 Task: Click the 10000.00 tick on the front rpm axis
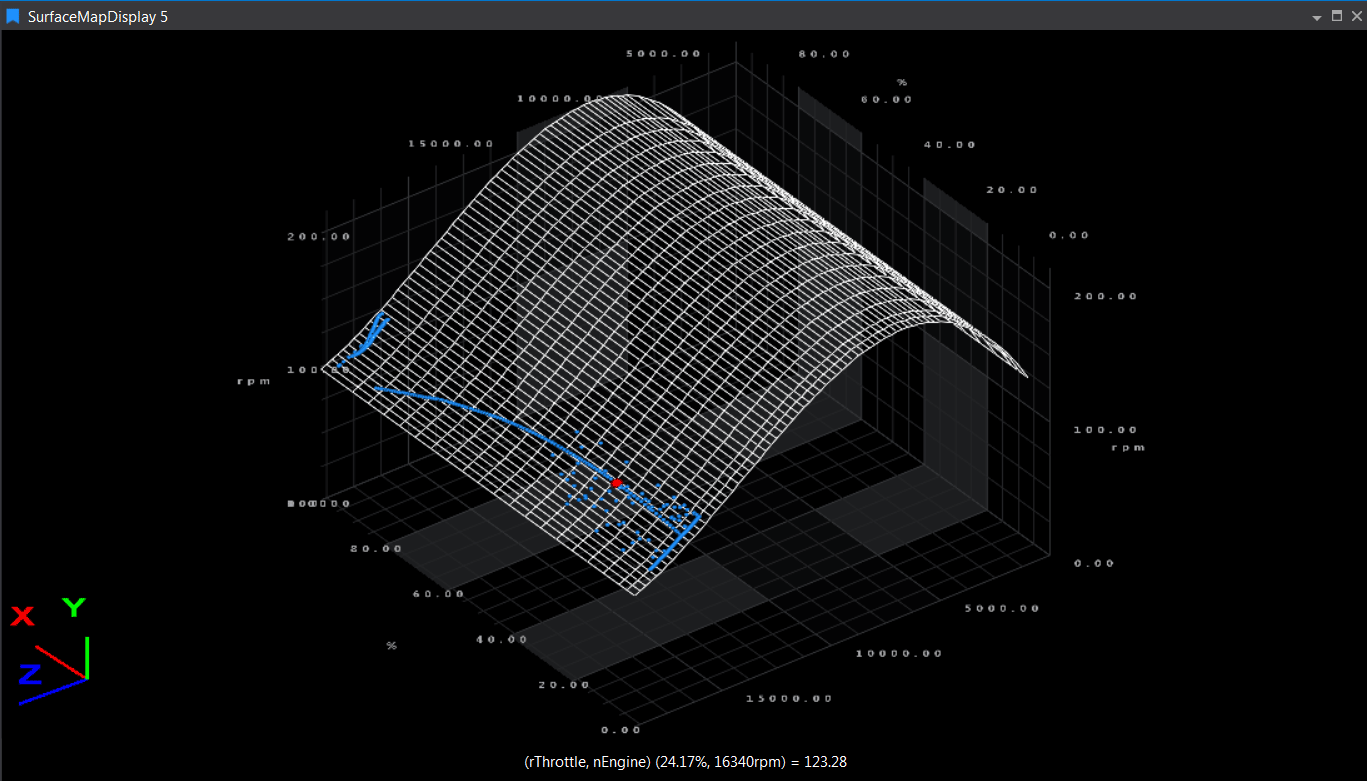[x=900, y=653]
